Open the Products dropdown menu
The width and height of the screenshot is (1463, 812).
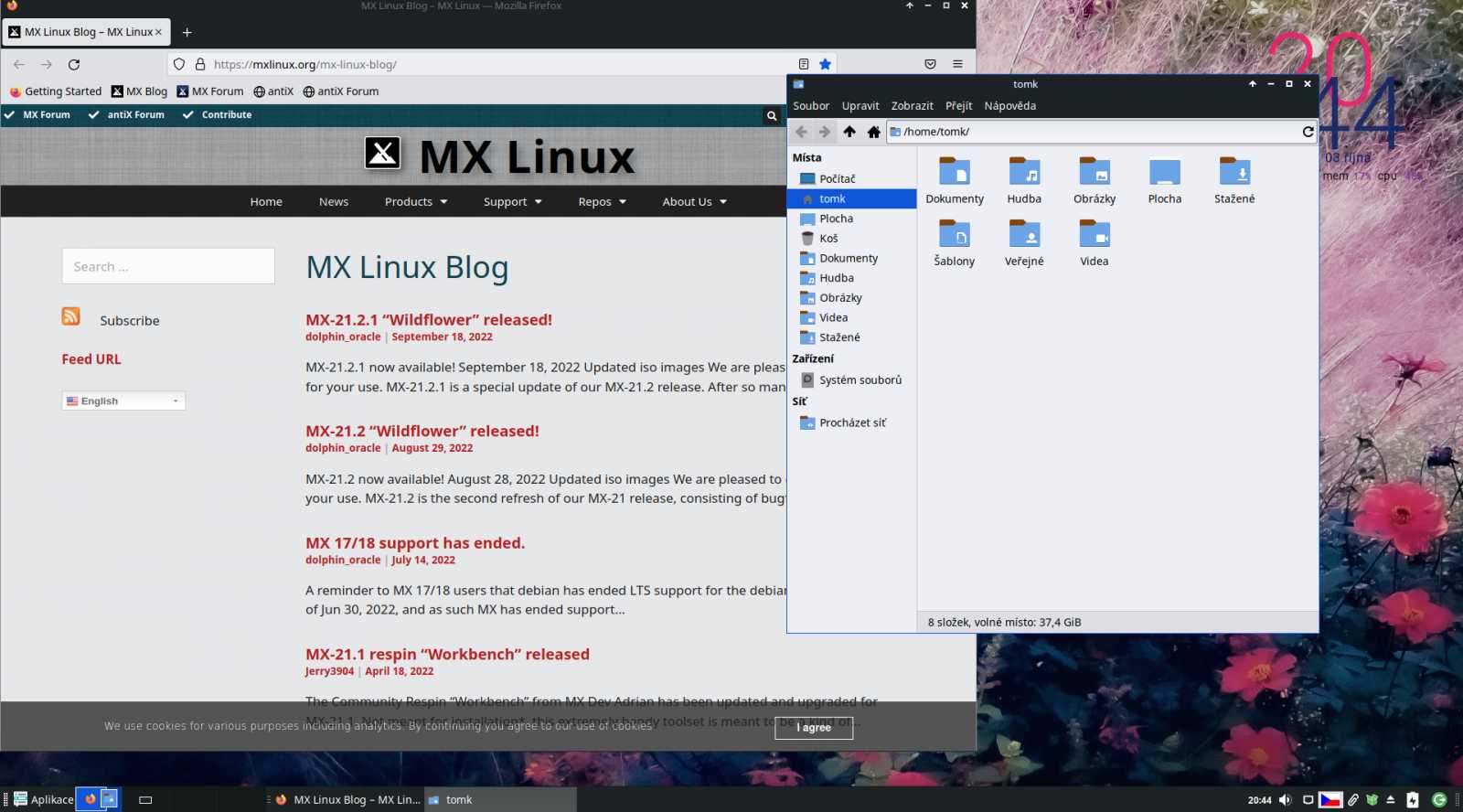416,202
